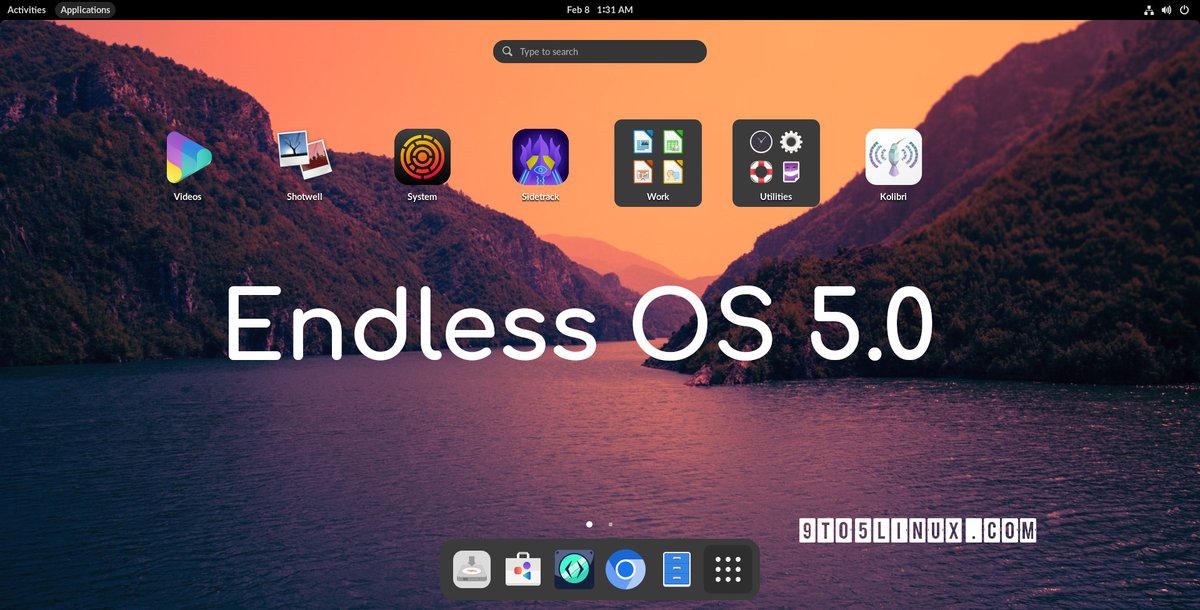This screenshot has height=610, width=1200.
Task: Open the Files cabinet icon in dock
Action: pyautogui.click(x=677, y=570)
